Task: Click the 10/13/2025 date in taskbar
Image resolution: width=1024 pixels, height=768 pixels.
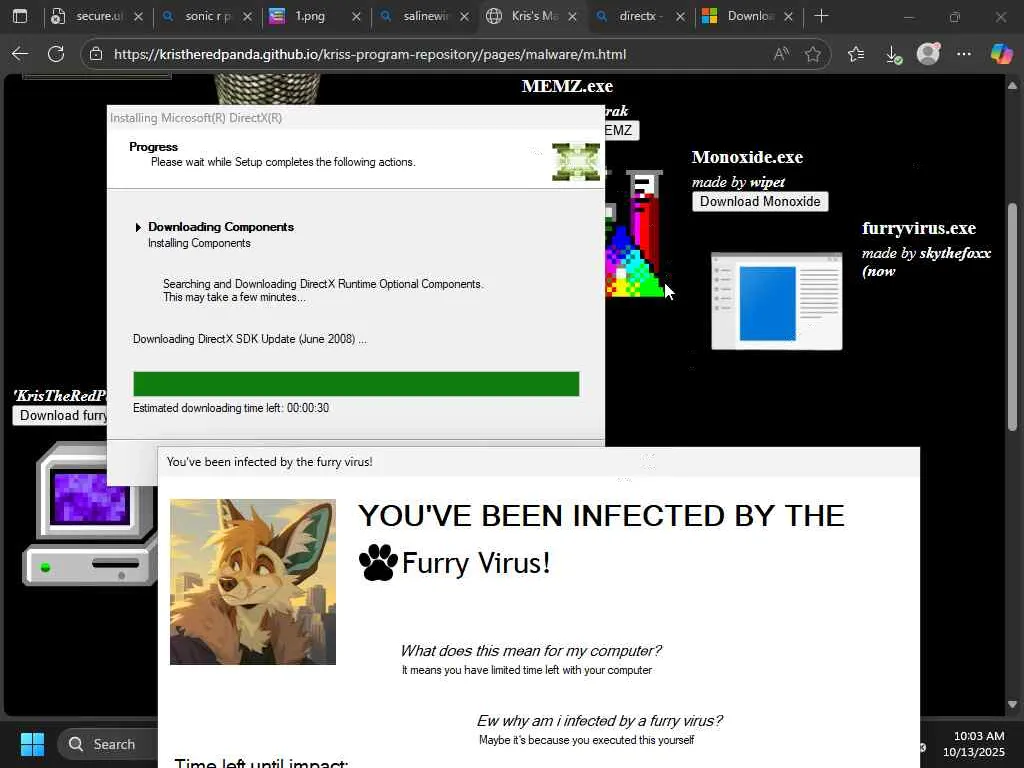Action: point(974,752)
